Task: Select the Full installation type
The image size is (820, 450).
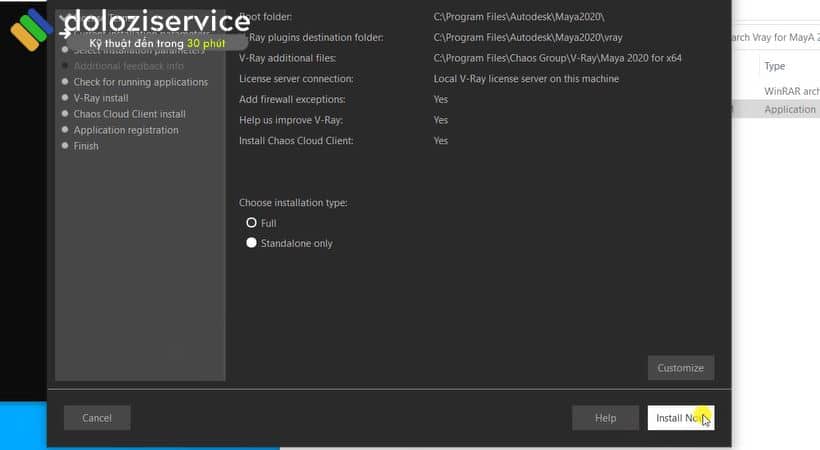Action: (x=252, y=223)
